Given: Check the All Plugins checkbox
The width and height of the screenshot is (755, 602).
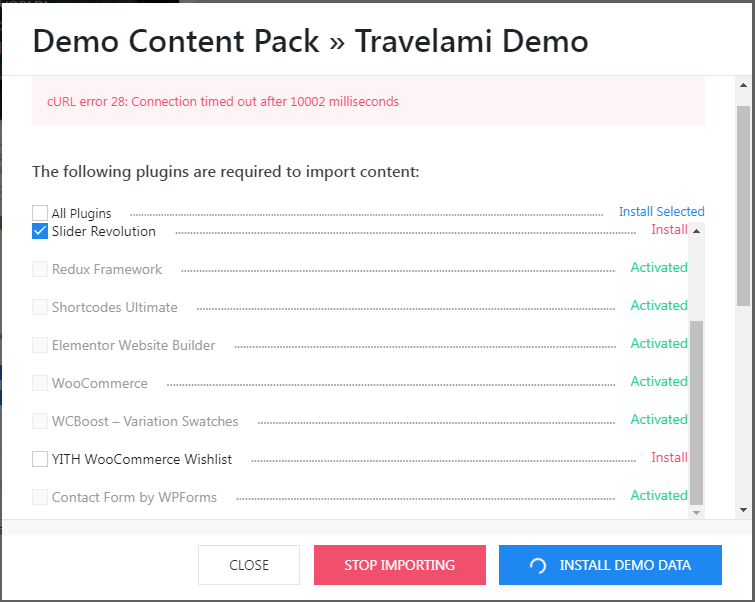Looking at the screenshot, I should tap(40, 213).
